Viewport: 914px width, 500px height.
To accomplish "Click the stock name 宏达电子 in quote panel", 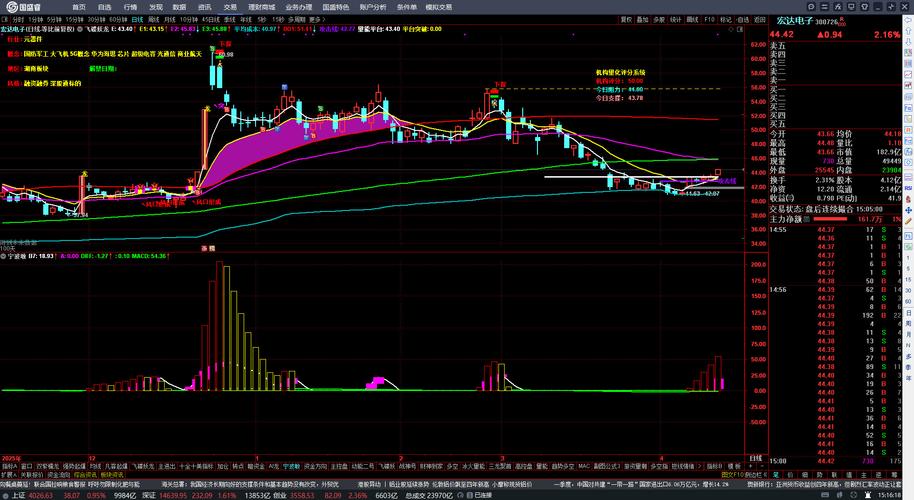I will [x=795, y=20].
